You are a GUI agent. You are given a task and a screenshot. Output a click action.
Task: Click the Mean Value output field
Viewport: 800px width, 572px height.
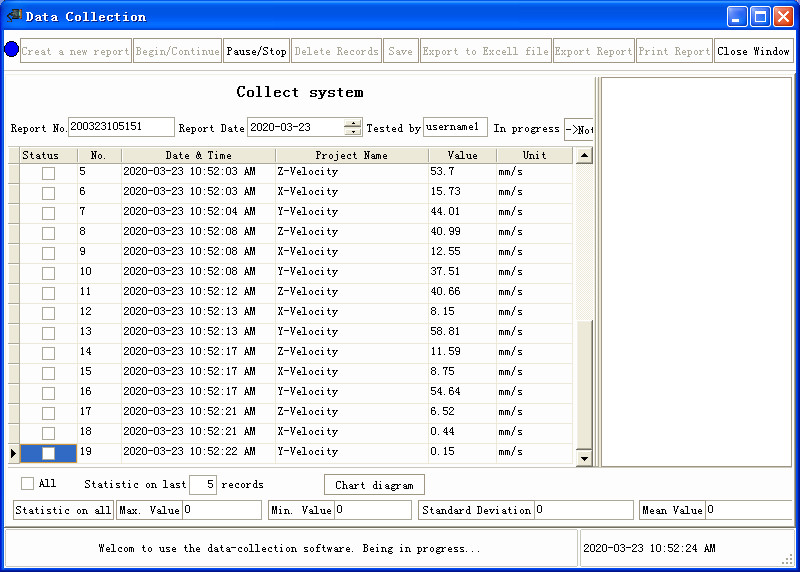pyautogui.click(x=749, y=510)
